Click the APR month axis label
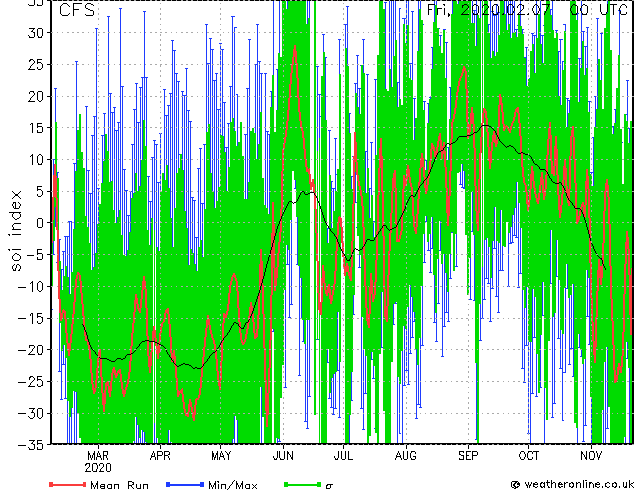Viewport: 634px width, 490px height. point(160,456)
